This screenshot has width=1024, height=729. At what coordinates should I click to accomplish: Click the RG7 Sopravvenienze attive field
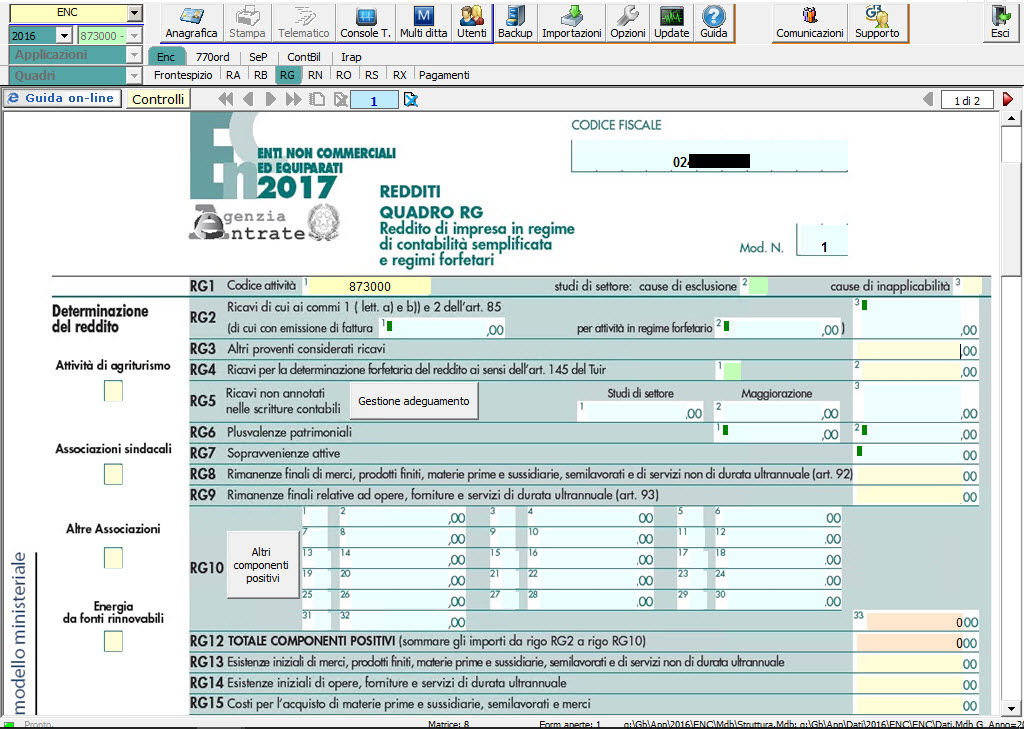(916, 455)
